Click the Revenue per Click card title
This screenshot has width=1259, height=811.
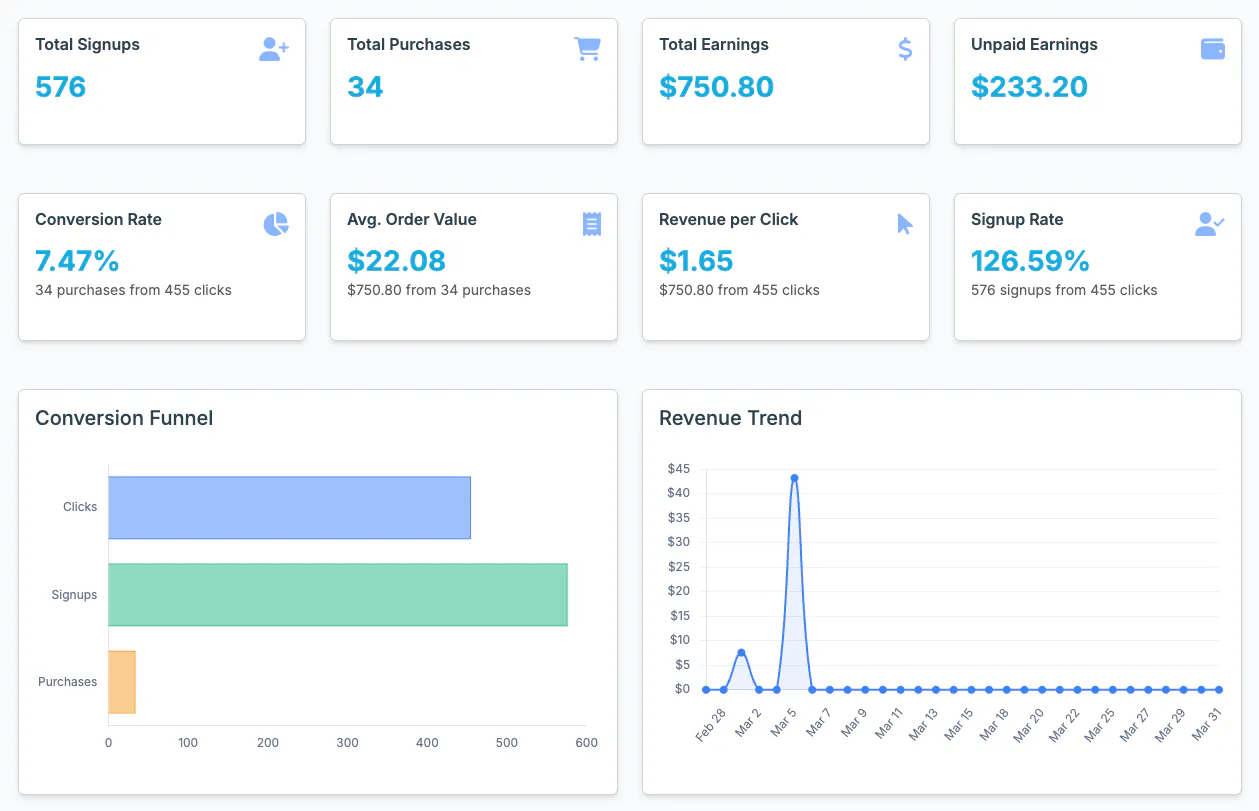(728, 220)
